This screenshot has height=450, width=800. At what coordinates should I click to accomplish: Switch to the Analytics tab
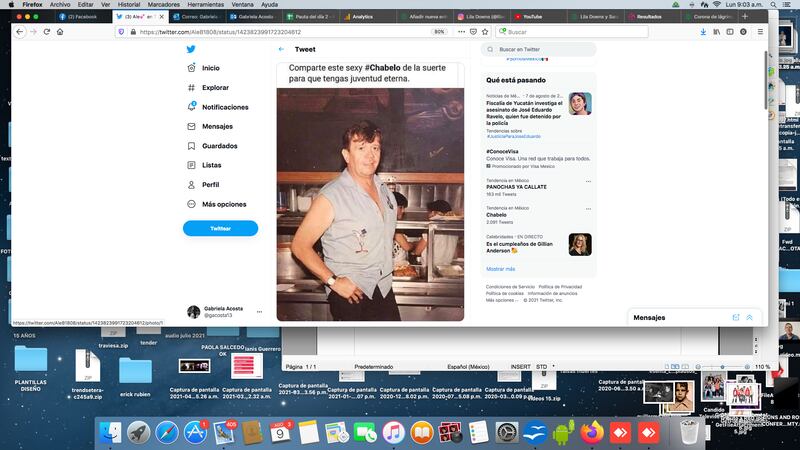tap(367, 16)
